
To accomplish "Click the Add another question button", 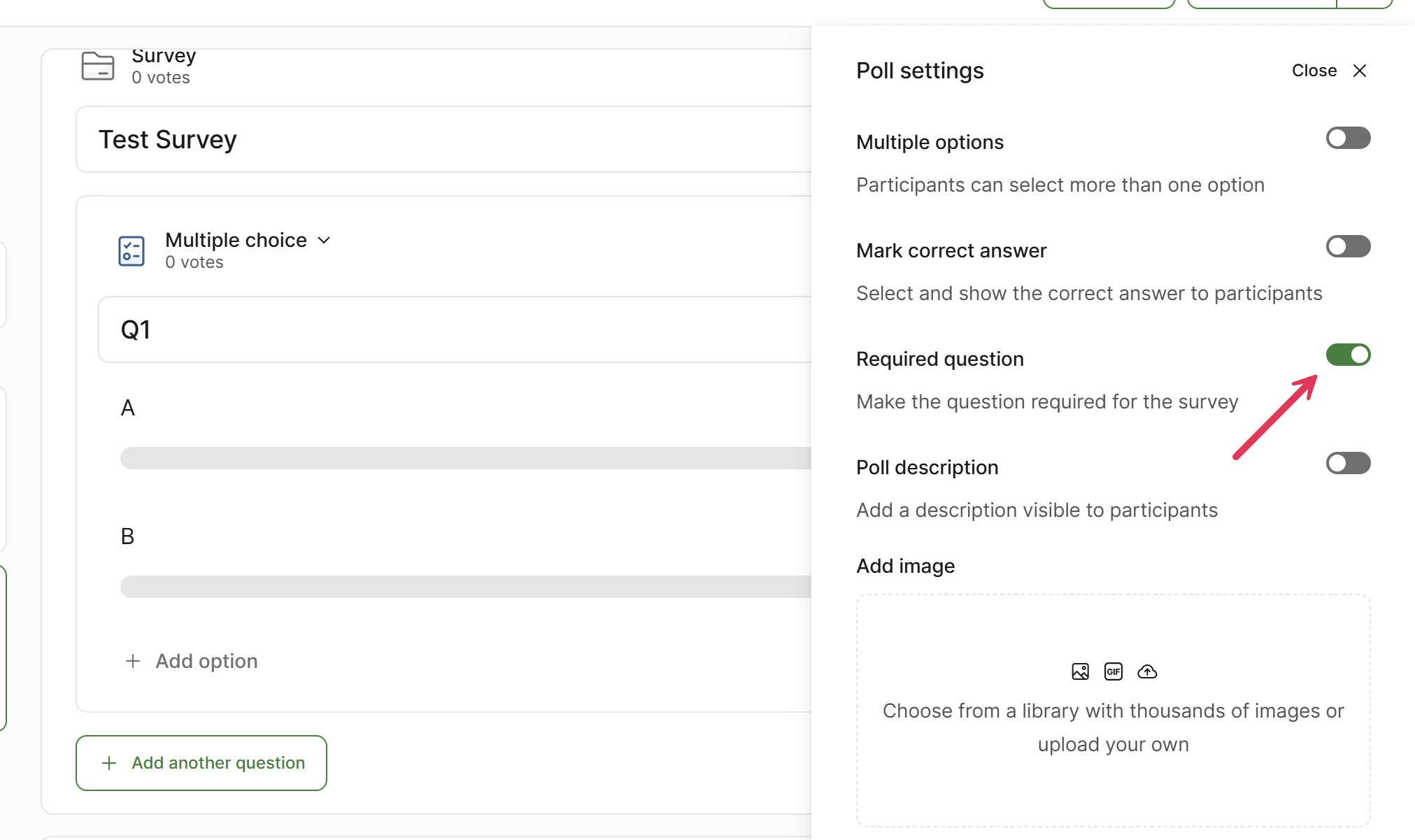I will (x=201, y=763).
